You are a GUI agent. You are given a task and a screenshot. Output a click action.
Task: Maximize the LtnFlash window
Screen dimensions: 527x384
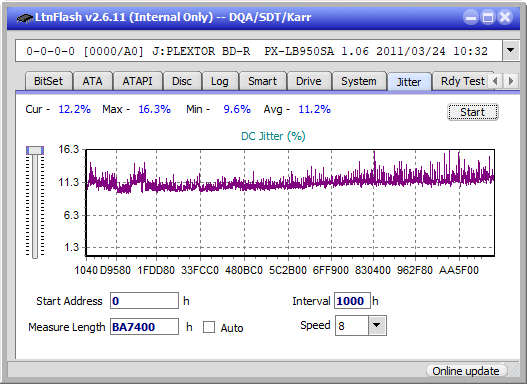[x=488, y=17]
